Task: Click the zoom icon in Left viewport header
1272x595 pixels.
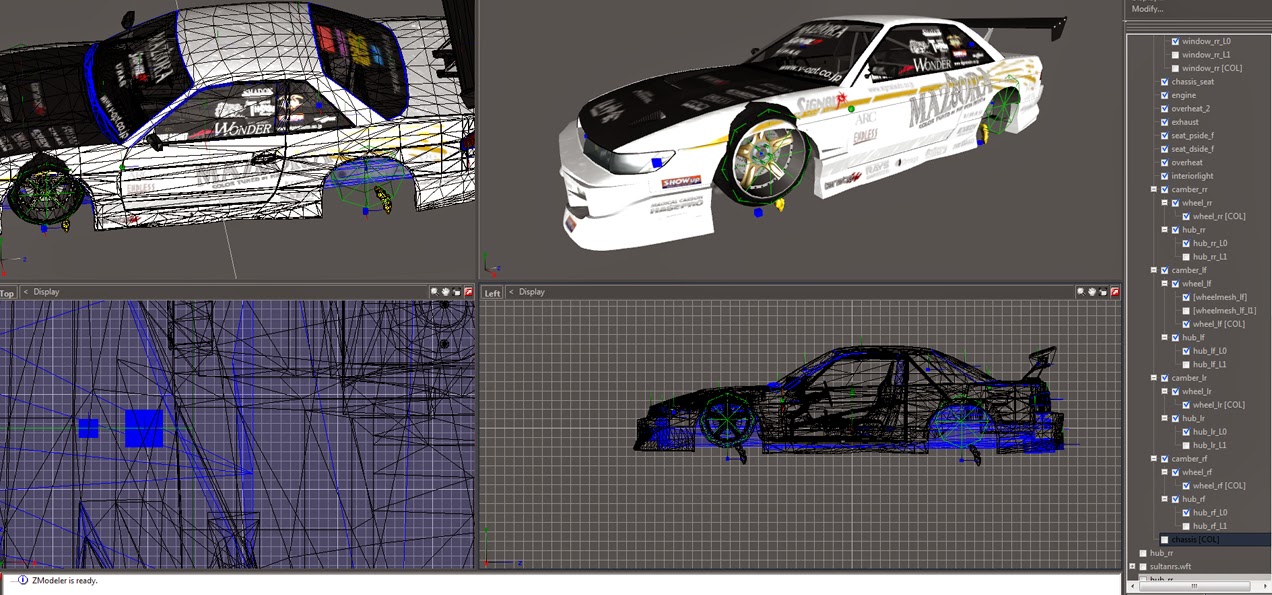Action: 1081,292
